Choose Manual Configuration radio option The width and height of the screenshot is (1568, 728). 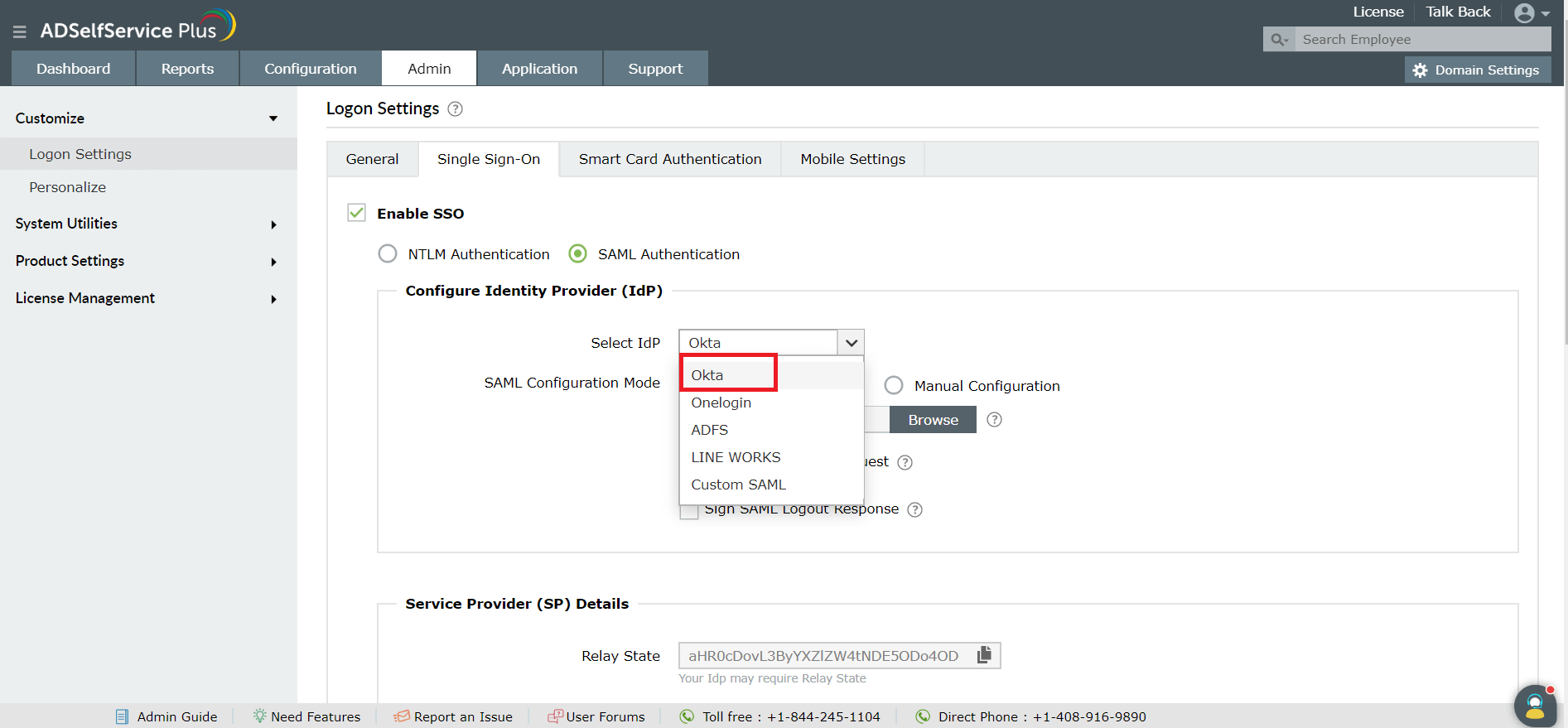click(894, 385)
